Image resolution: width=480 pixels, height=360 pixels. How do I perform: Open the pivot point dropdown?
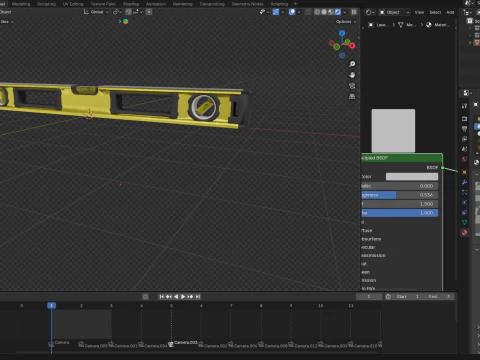(x=118, y=12)
